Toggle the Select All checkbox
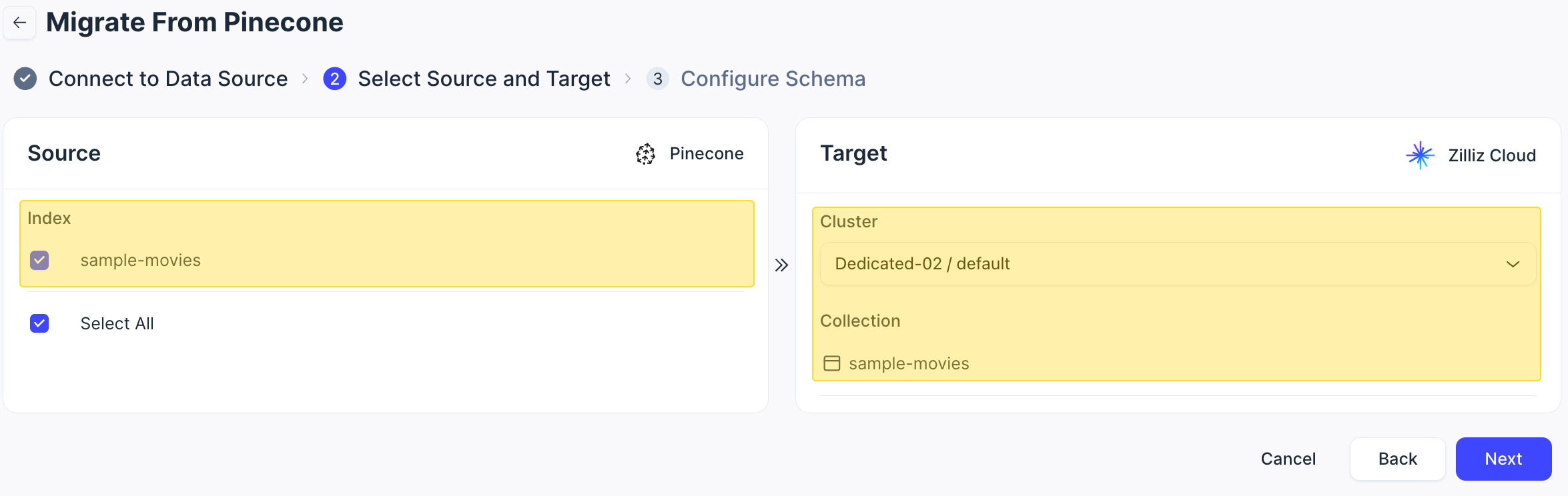The width and height of the screenshot is (1568, 496). click(x=39, y=323)
